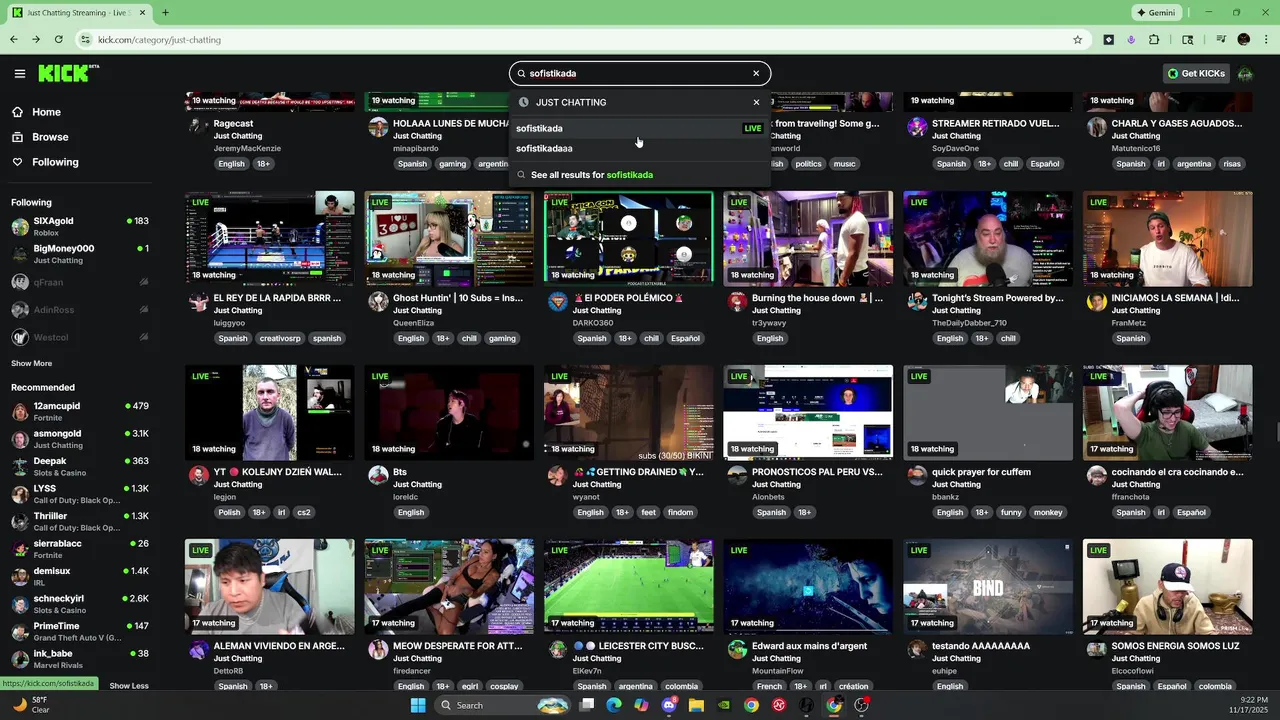Select the sofistikada live search suggestion

tap(640, 128)
